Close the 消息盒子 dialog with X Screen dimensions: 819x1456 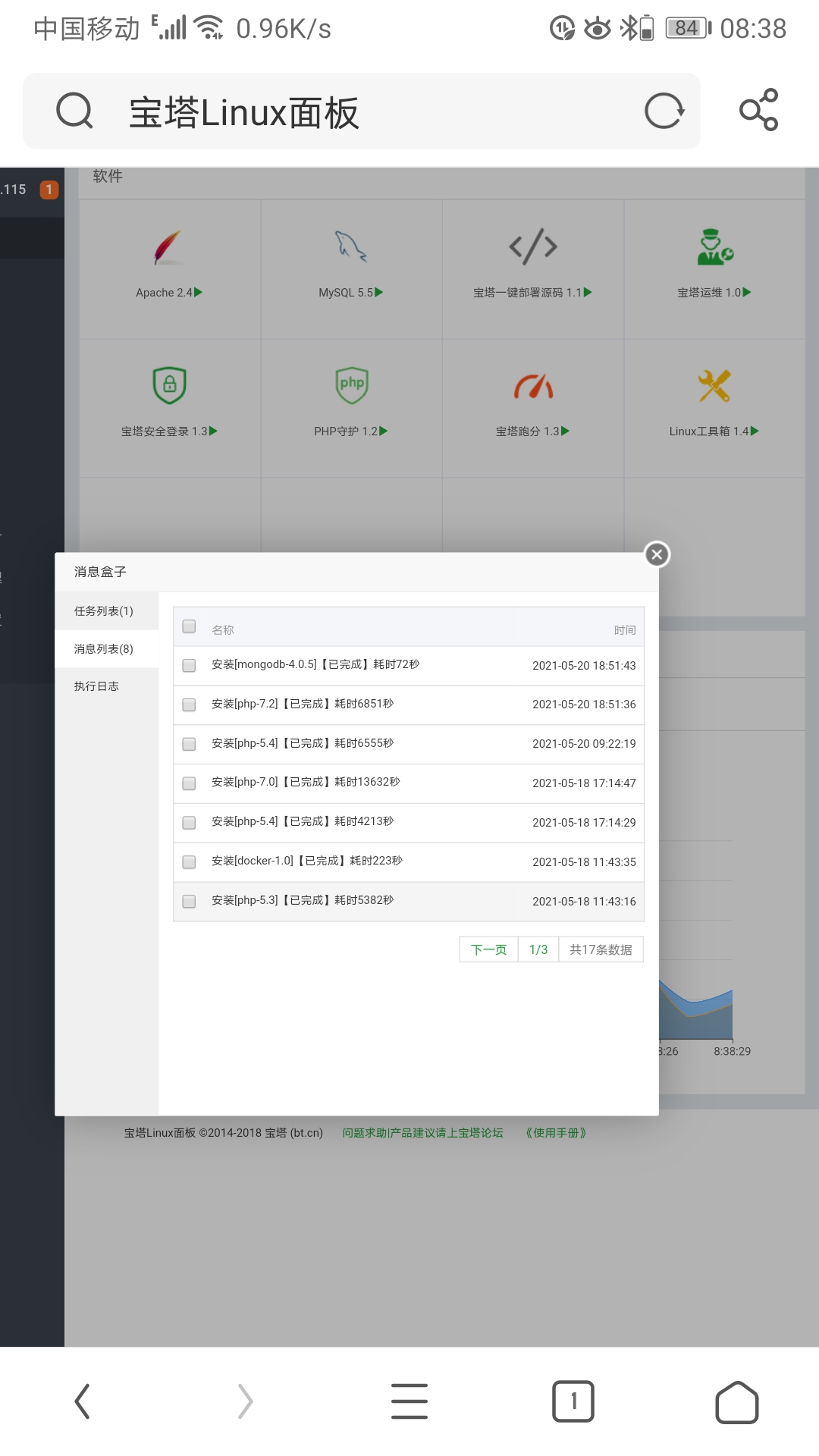(657, 554)
